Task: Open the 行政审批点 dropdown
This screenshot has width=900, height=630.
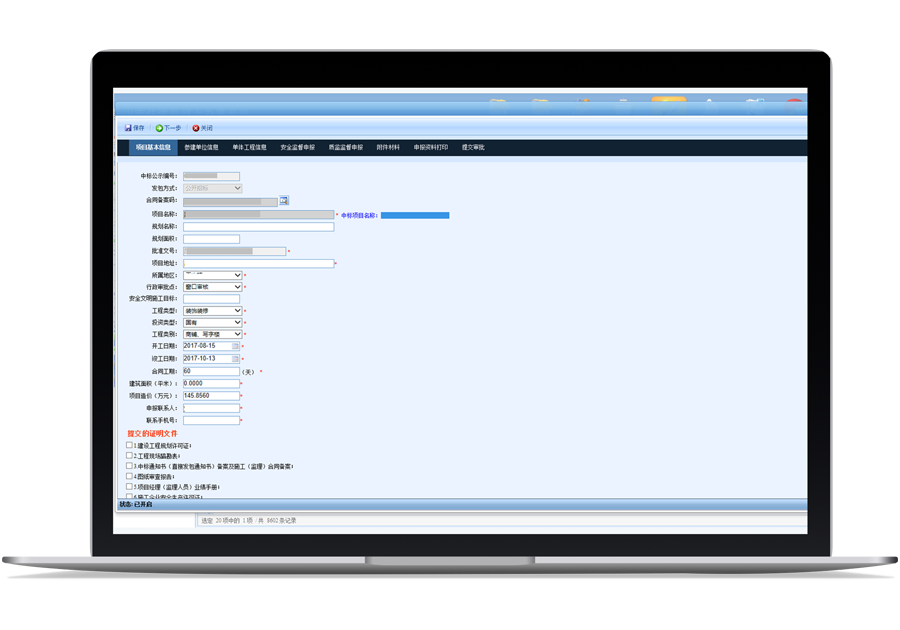Action: 237,287
